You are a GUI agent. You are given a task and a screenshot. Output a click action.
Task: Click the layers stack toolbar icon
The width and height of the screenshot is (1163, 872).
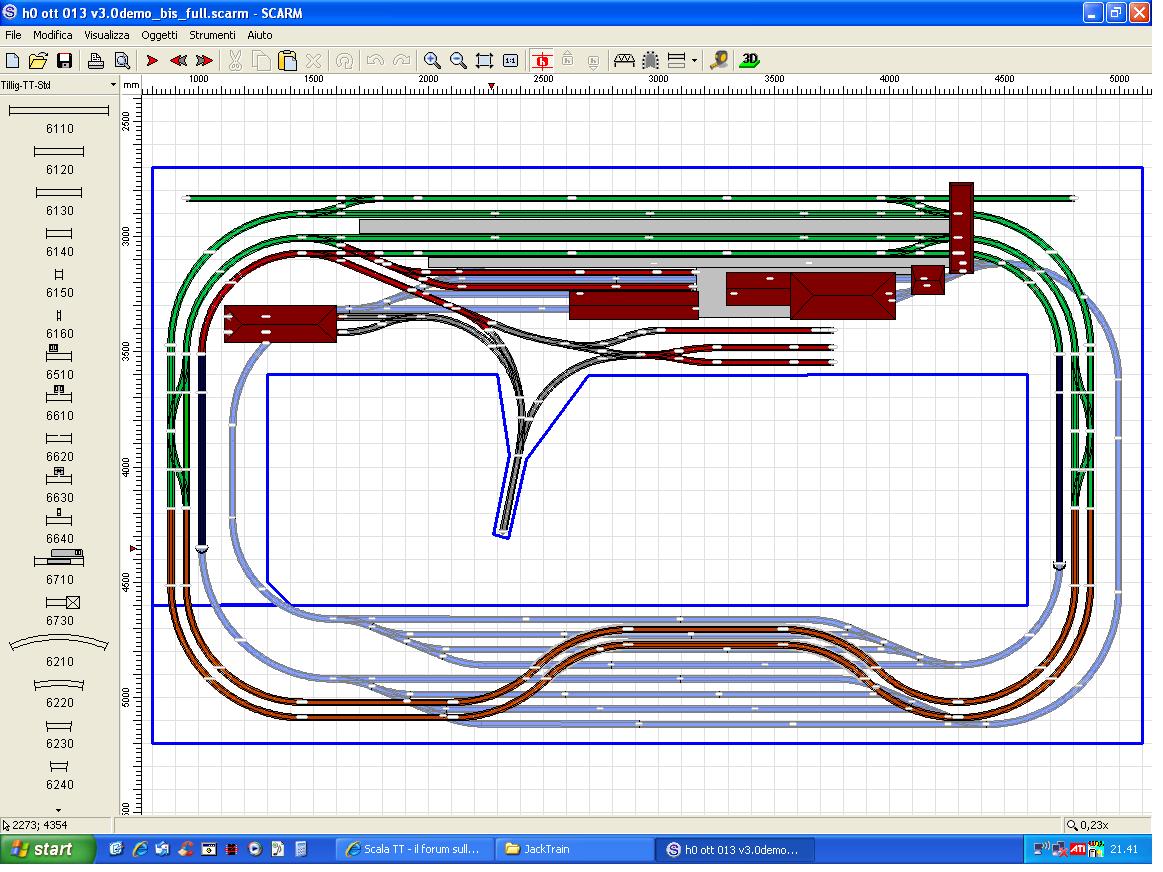pos(676,61)
